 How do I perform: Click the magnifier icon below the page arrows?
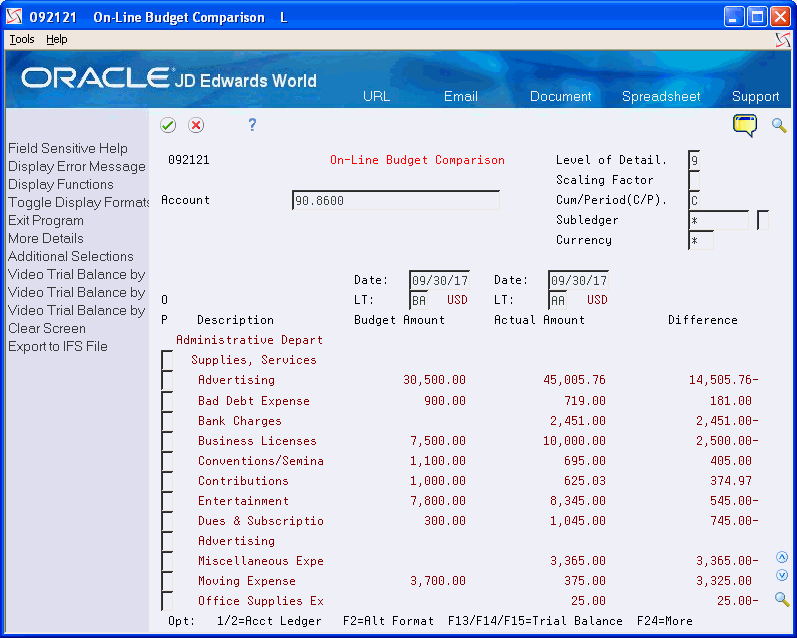[x=782, y=599]
